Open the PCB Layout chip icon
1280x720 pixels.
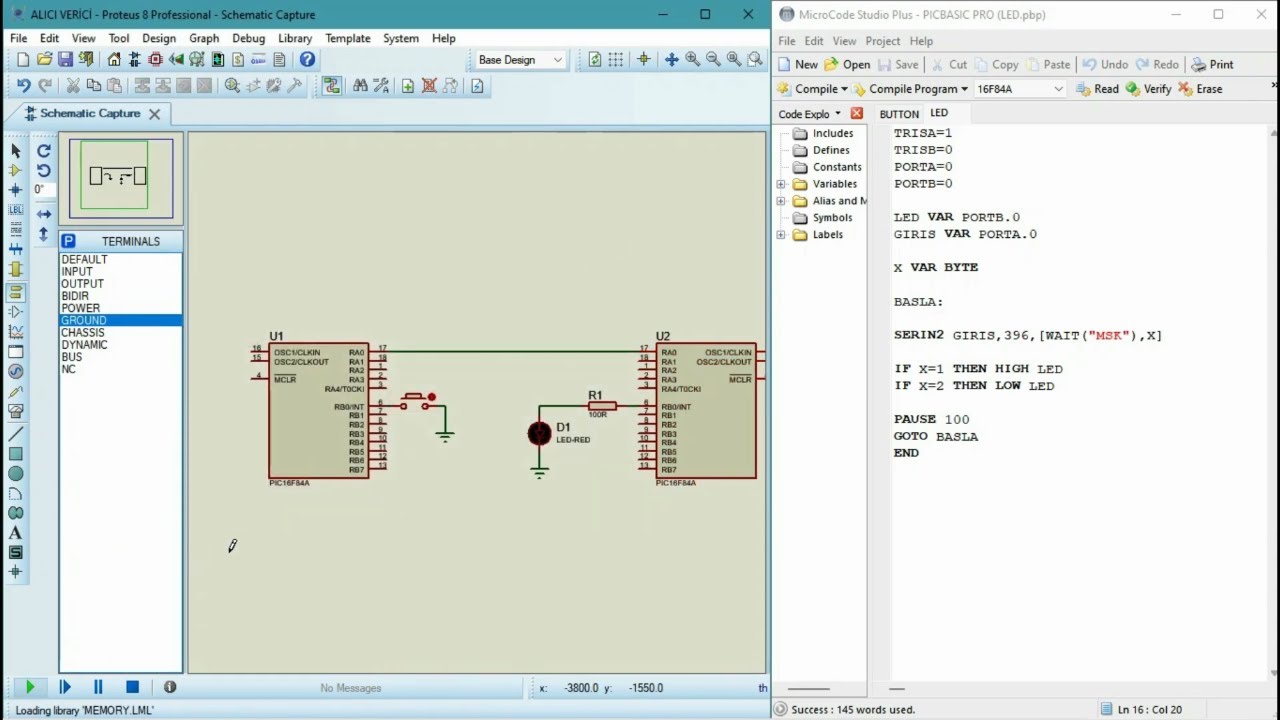(x=155, y=60)
